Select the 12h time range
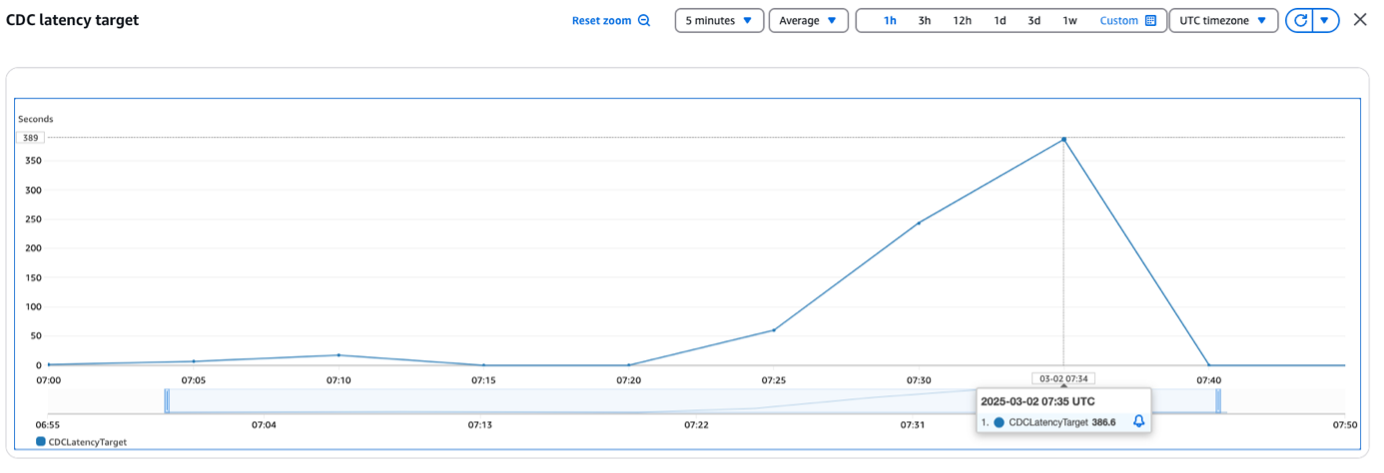This screenshot has width=1384, height=473. coord(962,21)
